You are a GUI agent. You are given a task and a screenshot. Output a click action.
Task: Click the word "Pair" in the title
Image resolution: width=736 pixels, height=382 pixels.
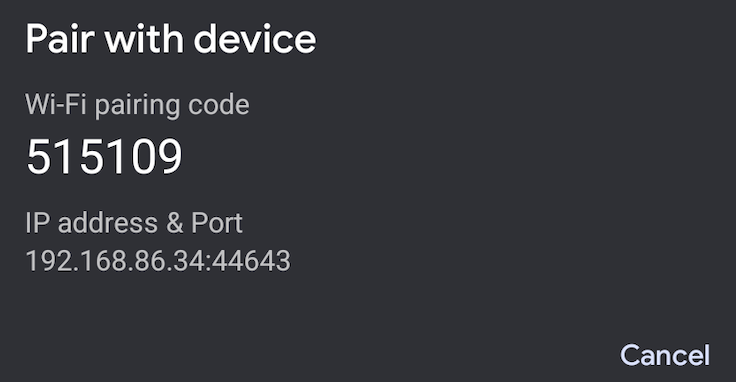60,39
